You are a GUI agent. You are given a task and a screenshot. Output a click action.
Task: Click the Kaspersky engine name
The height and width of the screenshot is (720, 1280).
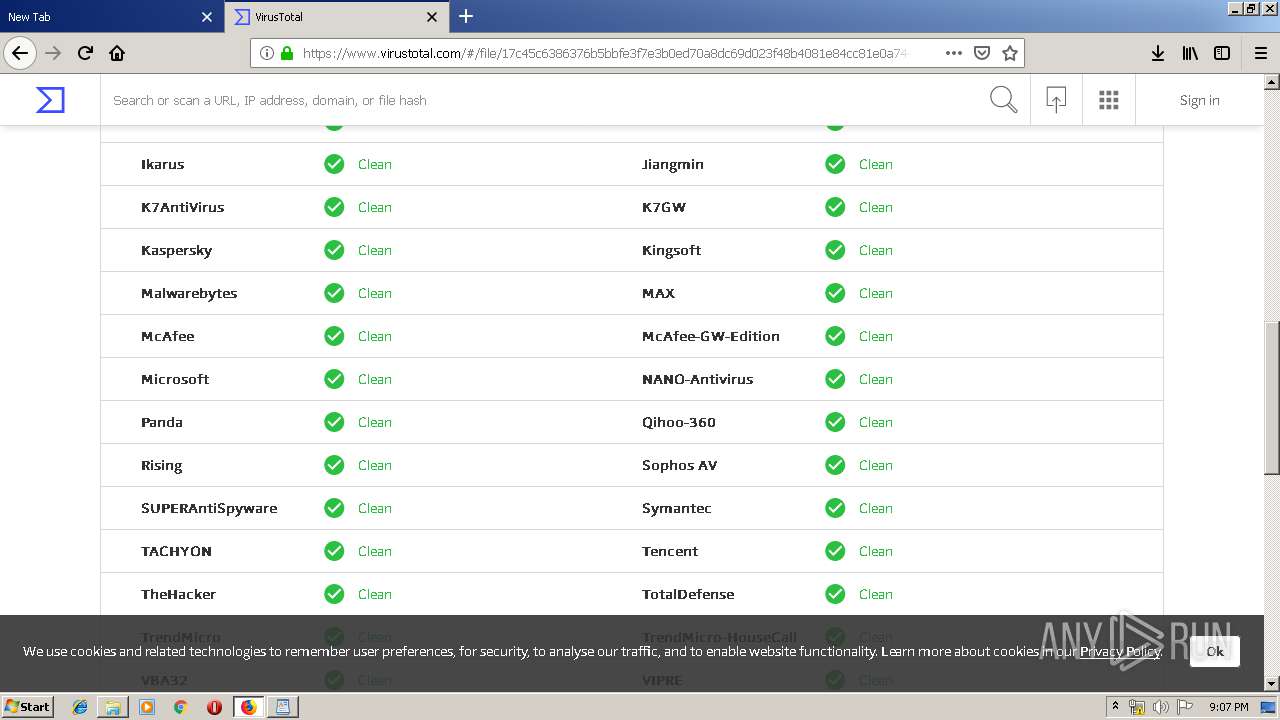tap(176, 250)
